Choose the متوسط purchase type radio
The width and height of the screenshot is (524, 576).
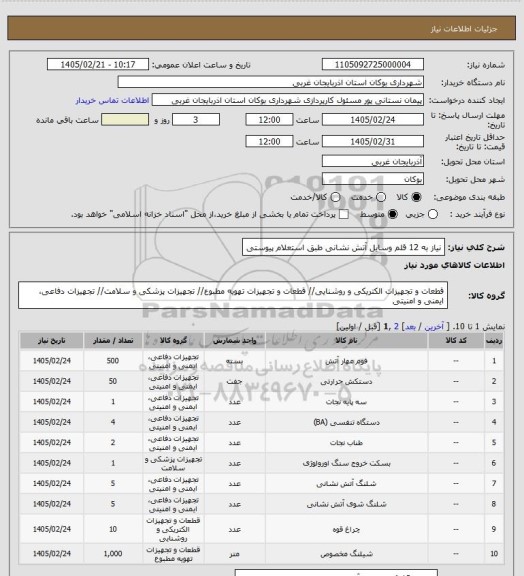(393, 214)
